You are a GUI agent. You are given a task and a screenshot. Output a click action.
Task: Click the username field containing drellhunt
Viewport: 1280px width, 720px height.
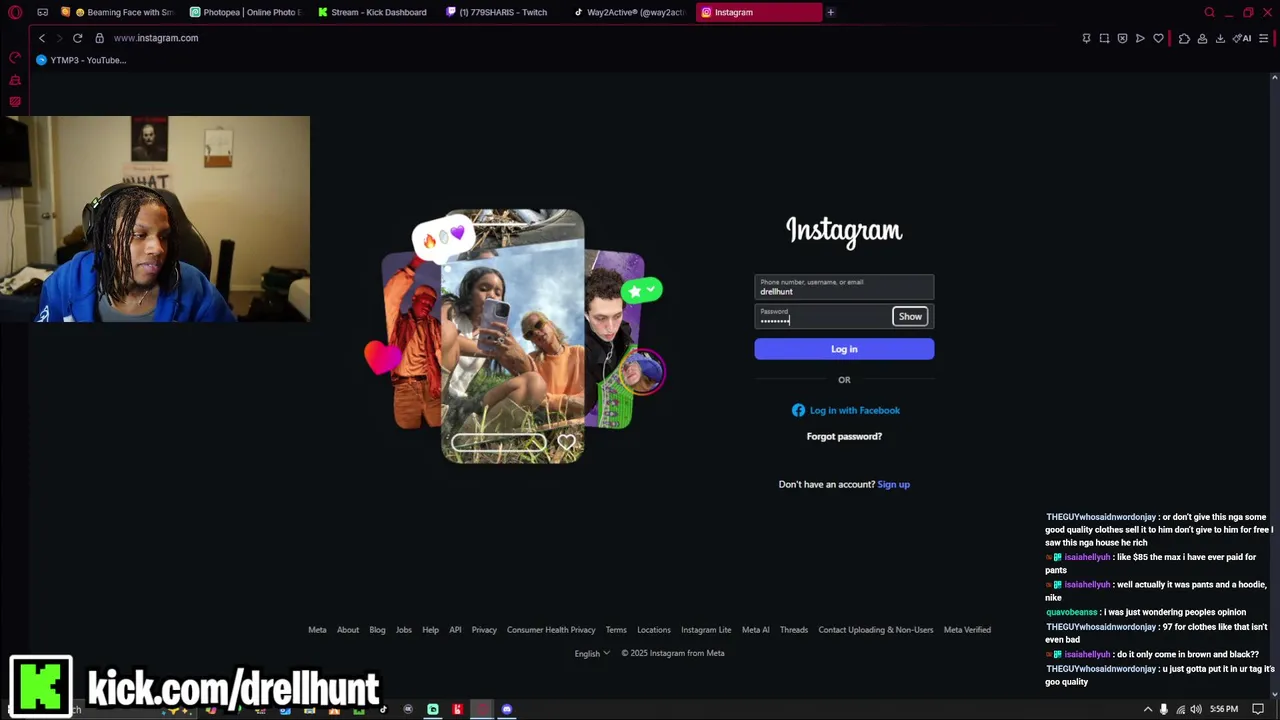point(844,287)
